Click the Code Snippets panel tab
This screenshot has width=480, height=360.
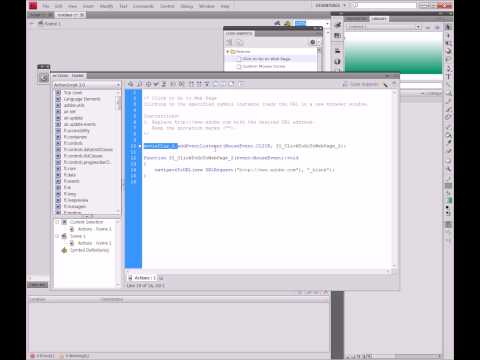click(239, 34)
